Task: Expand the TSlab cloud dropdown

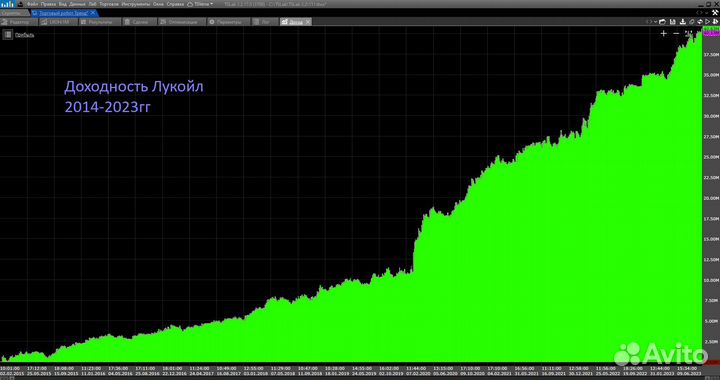Action: coord(201,4)
